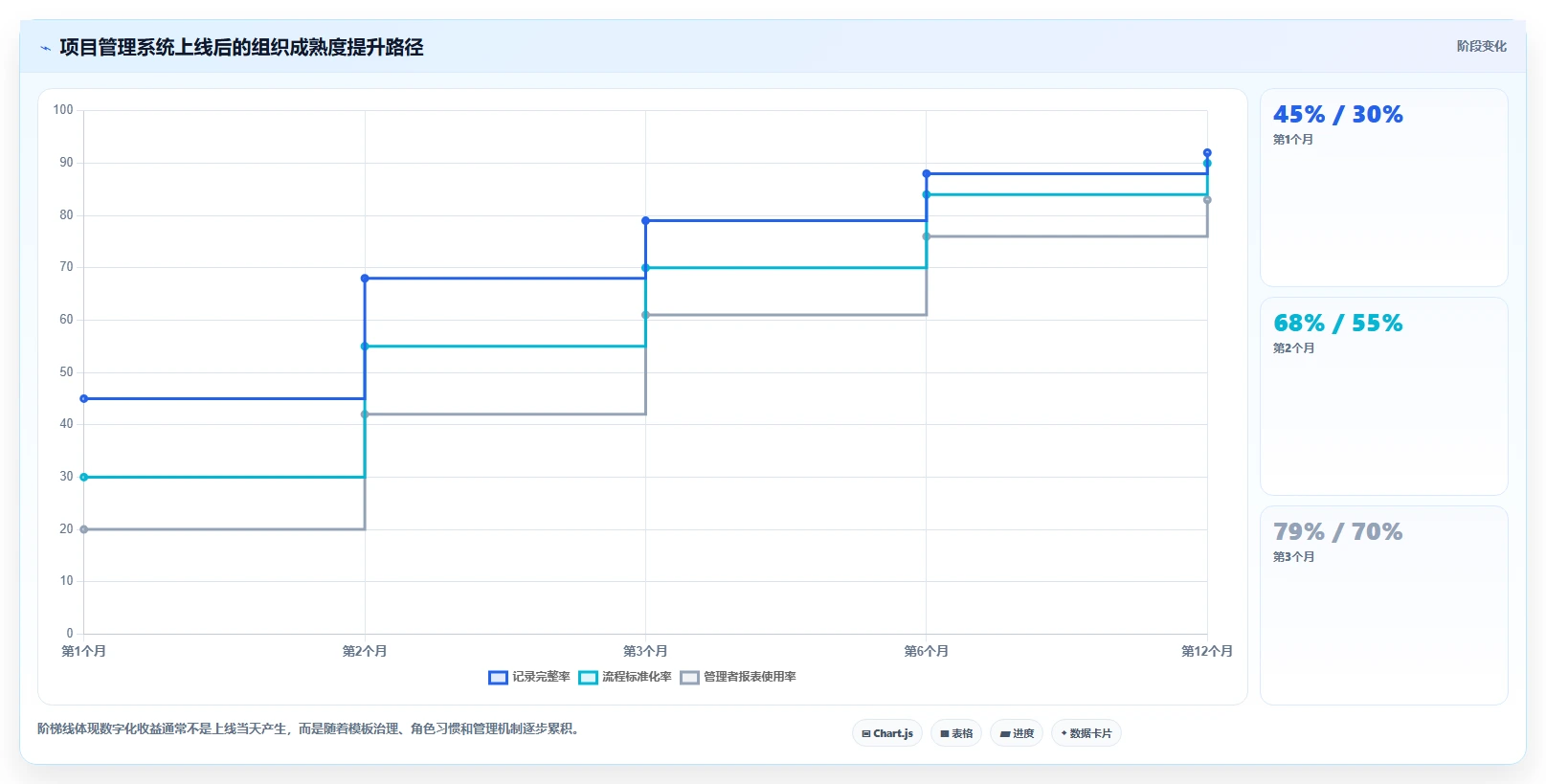Click the blue data point at 第2个月 value 68
Viewport: 1546px width, 784px height.
click(365, 279)
